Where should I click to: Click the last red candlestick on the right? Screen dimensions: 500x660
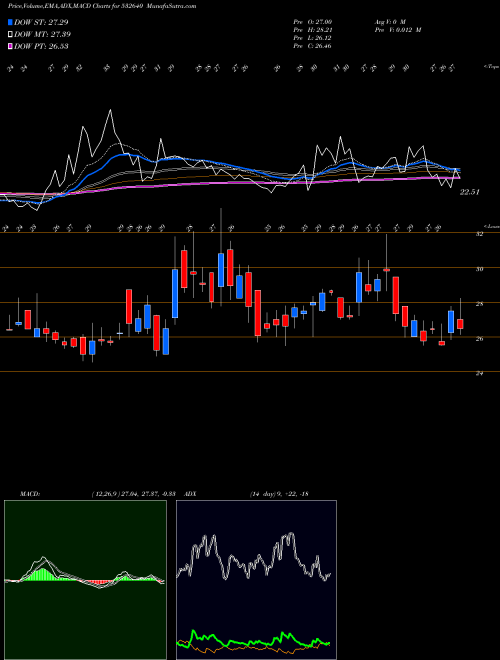460,324
